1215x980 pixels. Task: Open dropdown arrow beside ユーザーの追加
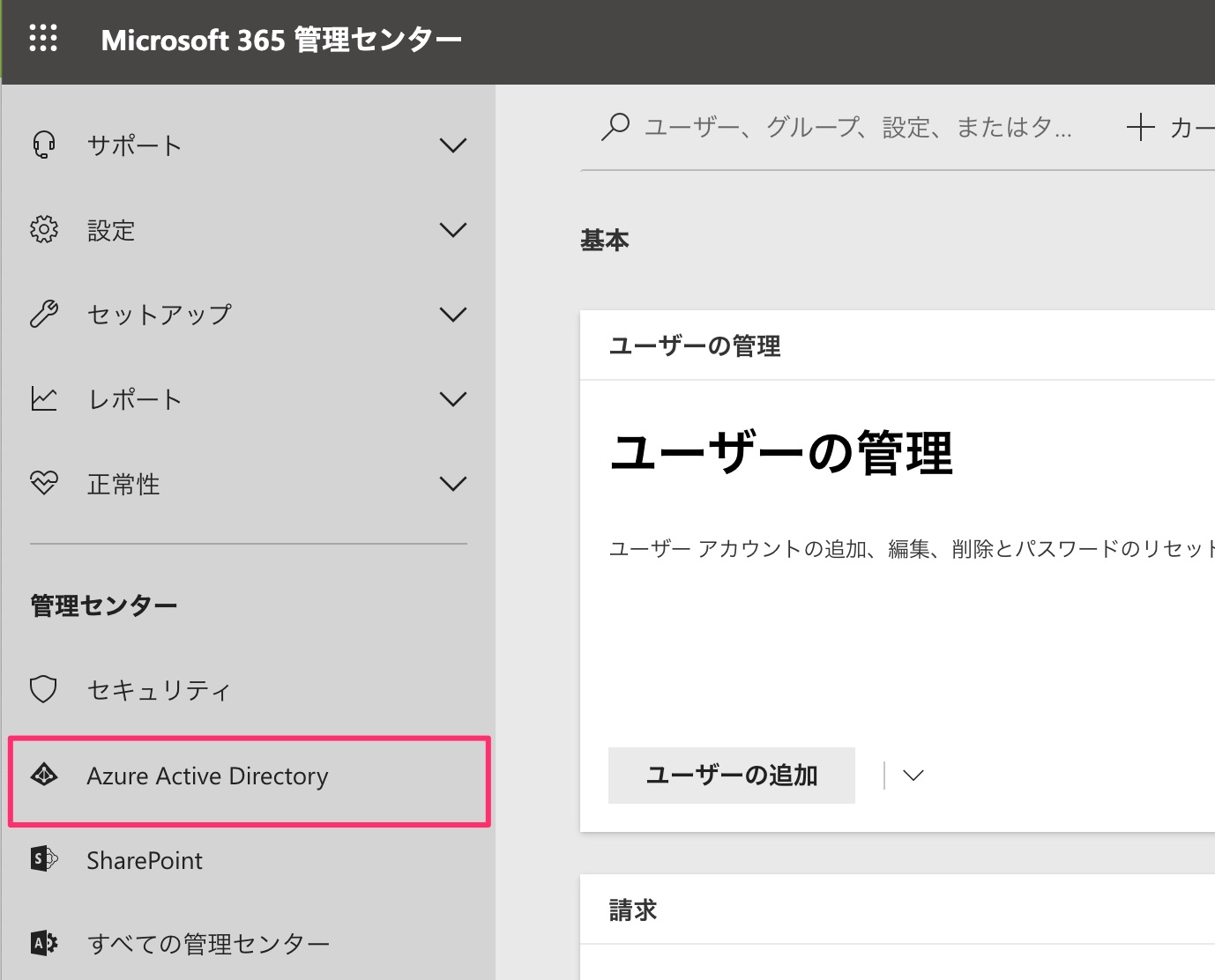913,776
